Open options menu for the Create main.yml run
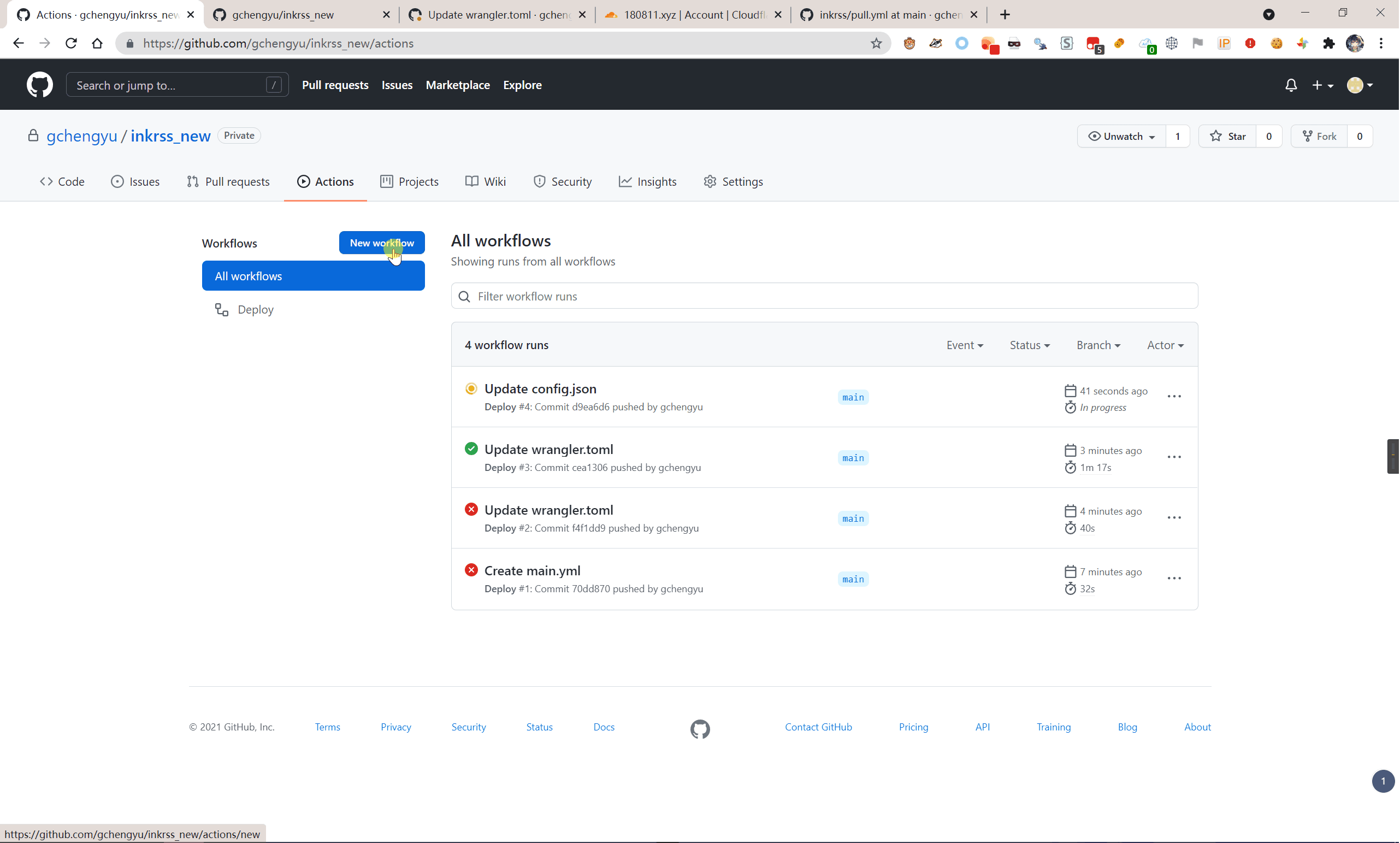 click(1174, 578)
